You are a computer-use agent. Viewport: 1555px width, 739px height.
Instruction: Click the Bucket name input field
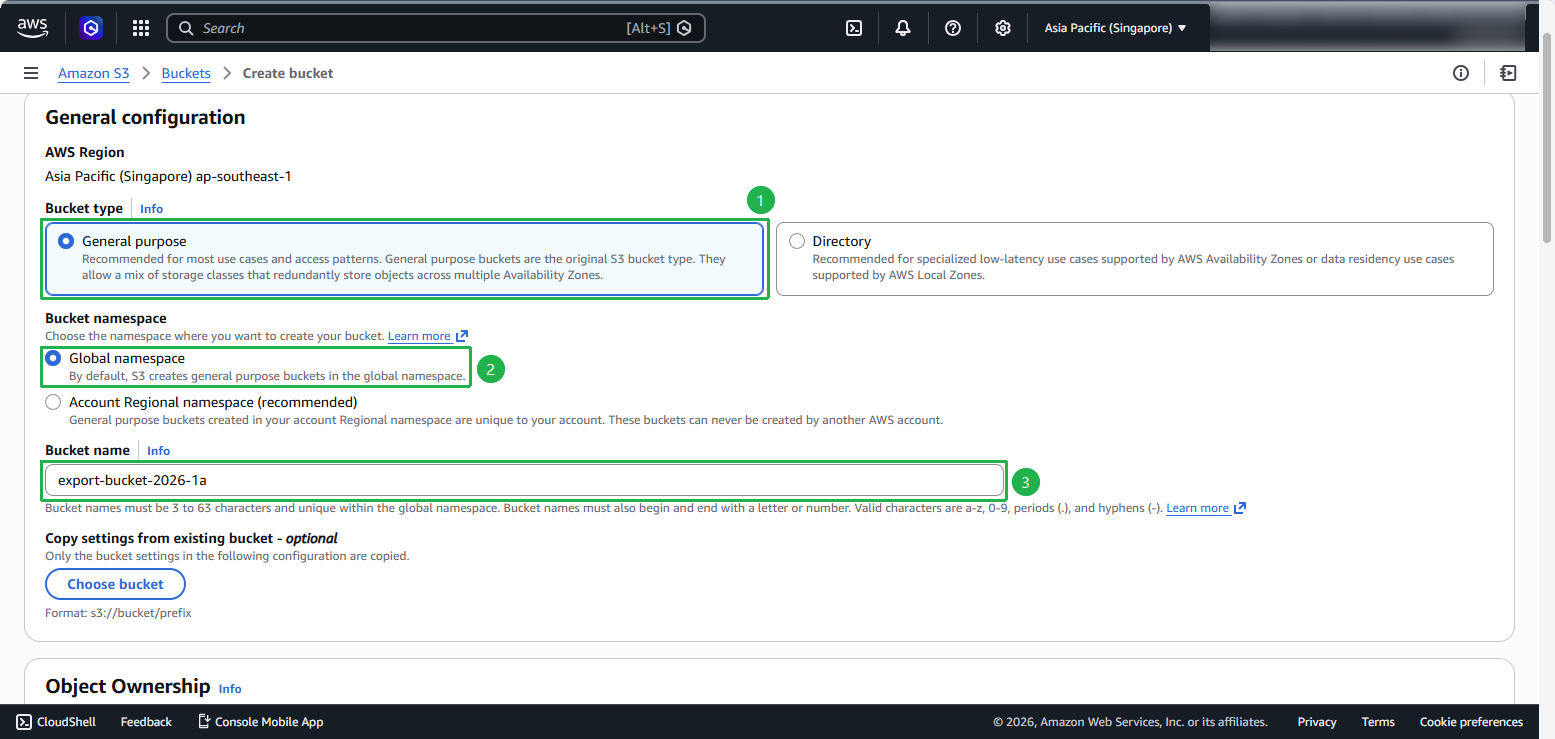pos(525,480)
